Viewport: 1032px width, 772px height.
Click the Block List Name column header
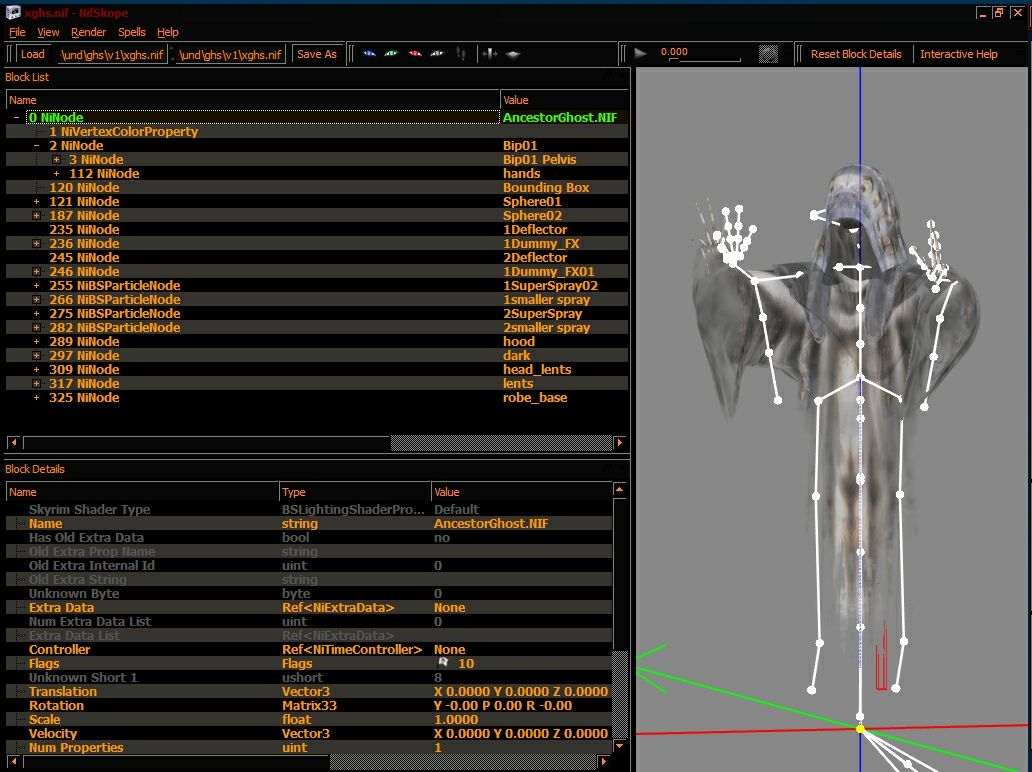point(253,100)
